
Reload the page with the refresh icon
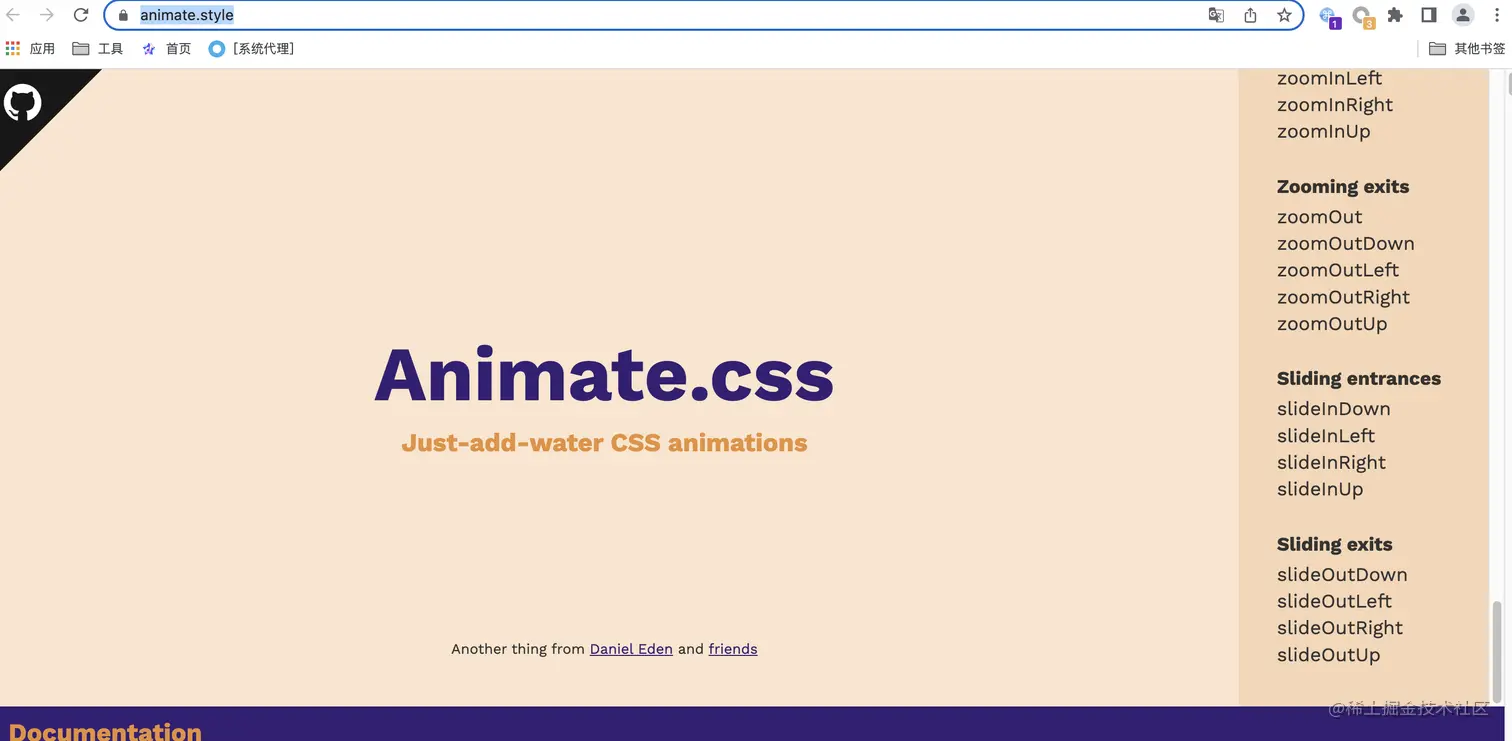81,15
